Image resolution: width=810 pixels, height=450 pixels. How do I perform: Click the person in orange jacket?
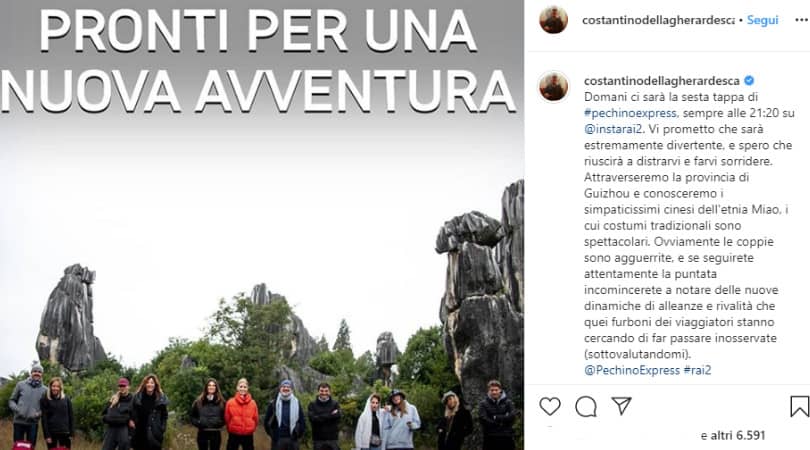pos(241,413)
